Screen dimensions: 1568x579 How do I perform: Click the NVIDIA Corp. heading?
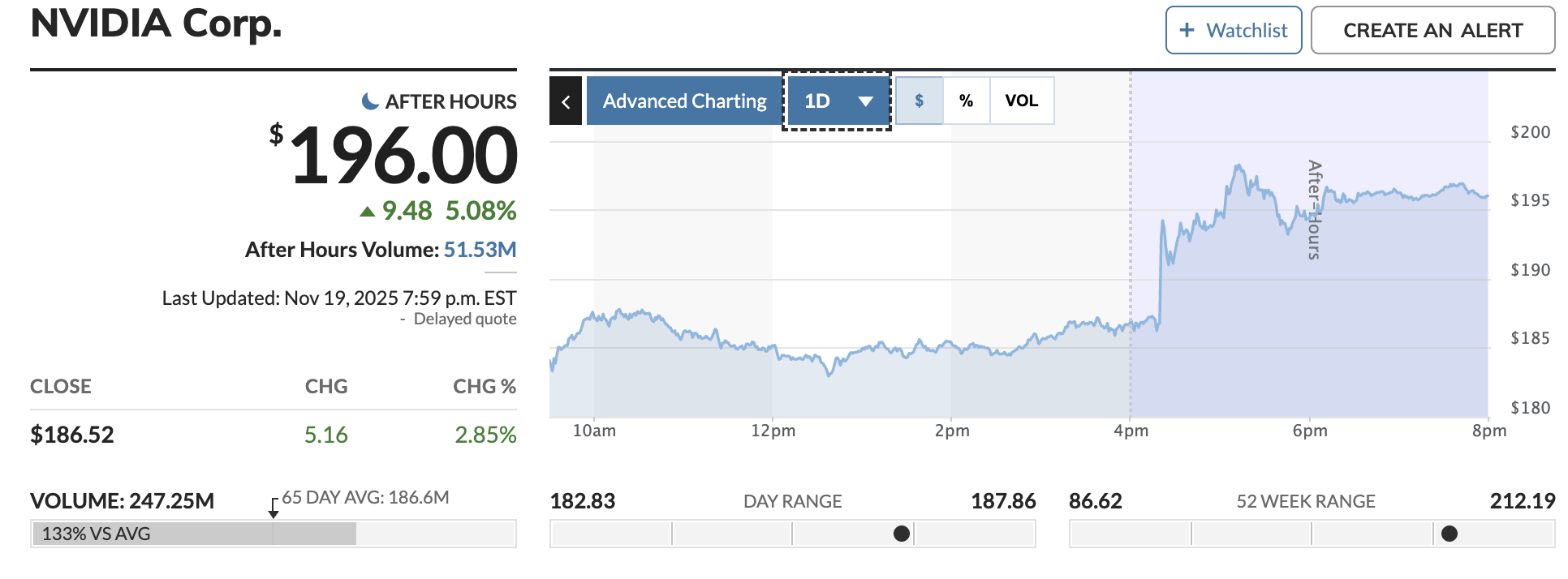156,24
